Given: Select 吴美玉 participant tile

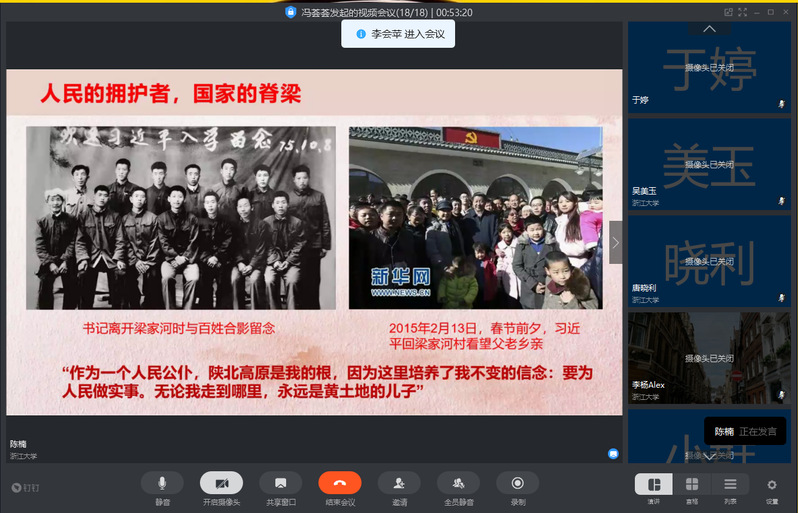Looking at the screenshot, I should point(709,164).
